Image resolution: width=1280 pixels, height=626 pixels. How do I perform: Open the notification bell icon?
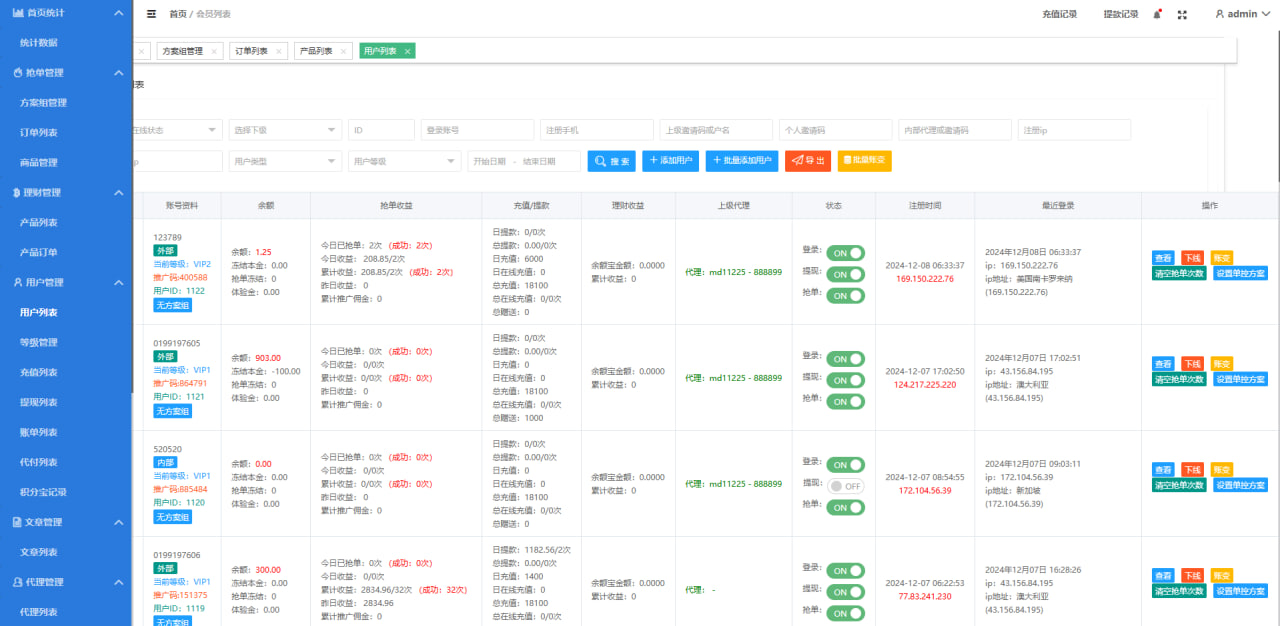(x=1158, y=14)
